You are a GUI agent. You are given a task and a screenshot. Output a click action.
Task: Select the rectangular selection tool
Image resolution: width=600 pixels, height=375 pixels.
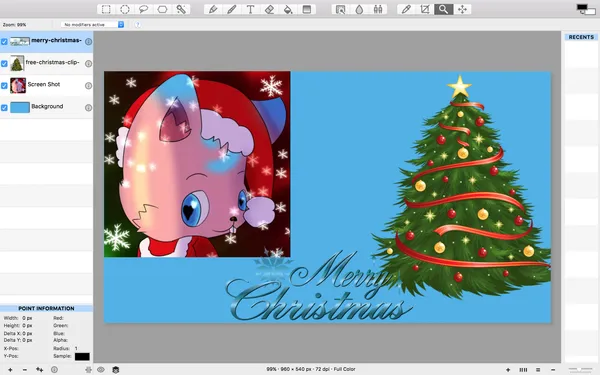[106, 9]
